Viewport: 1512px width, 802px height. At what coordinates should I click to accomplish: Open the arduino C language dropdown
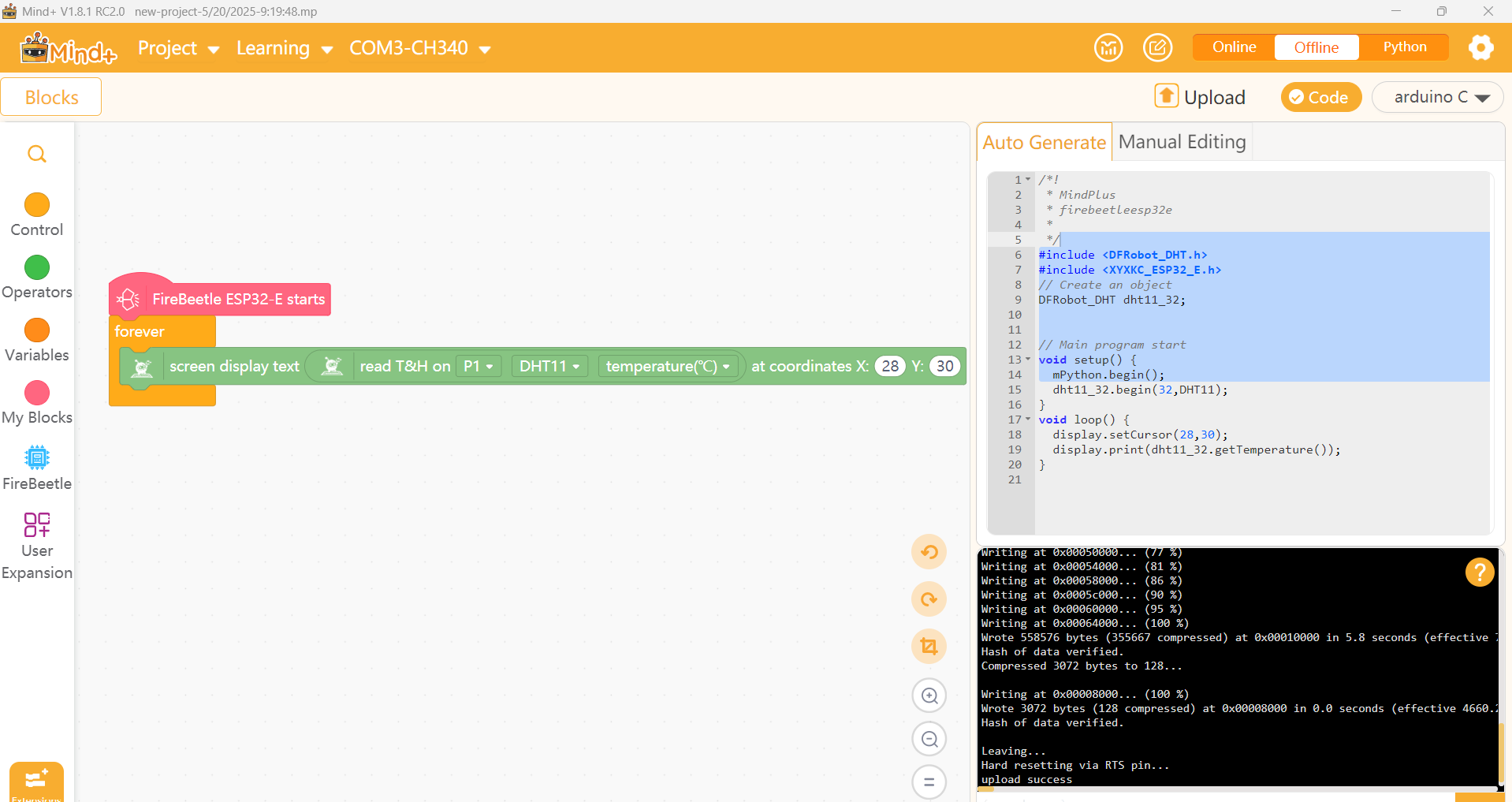click(x=1438, y=97)
